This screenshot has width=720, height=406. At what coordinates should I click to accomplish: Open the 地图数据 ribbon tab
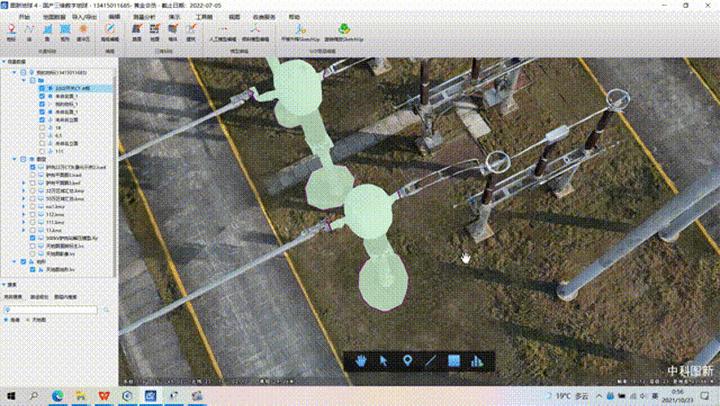click(54, 17)
